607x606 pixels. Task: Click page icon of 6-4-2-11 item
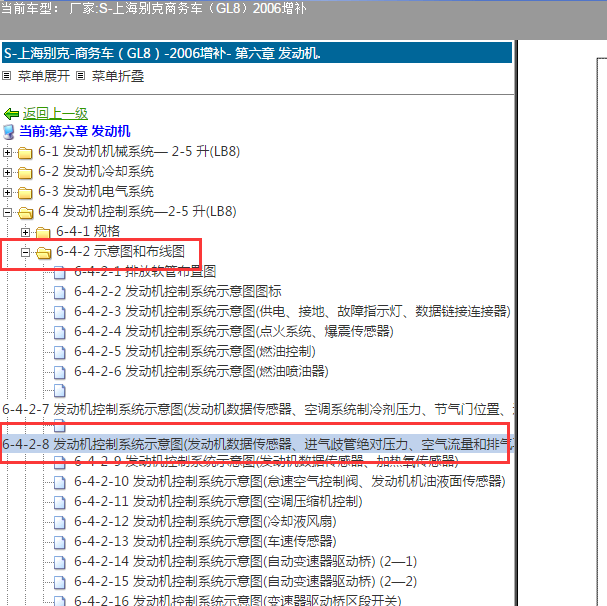click(60, 503)
